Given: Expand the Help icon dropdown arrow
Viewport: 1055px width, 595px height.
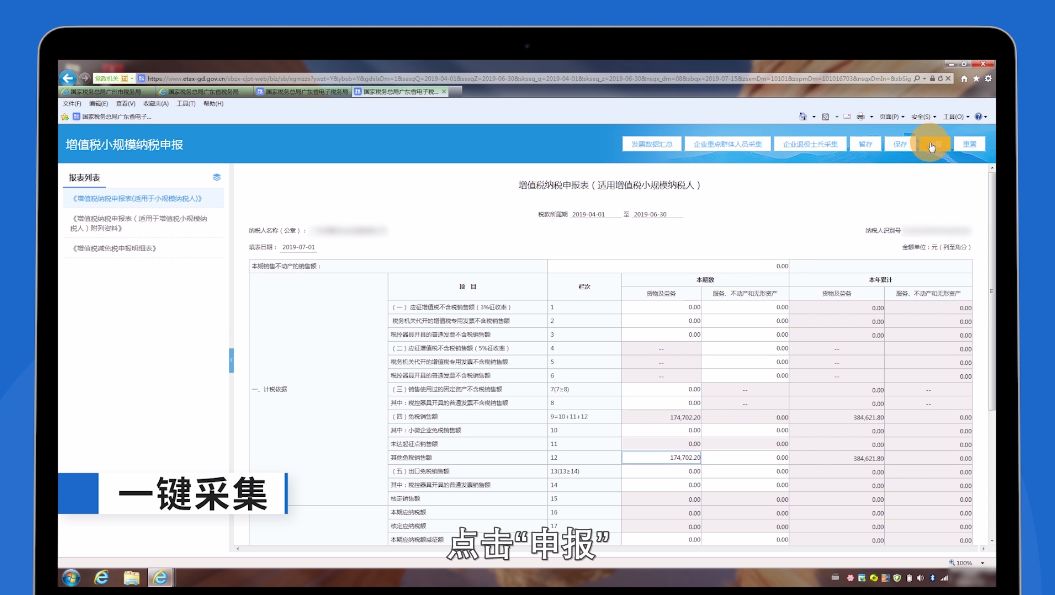Looking at the screenshot, I should [986, 116].
